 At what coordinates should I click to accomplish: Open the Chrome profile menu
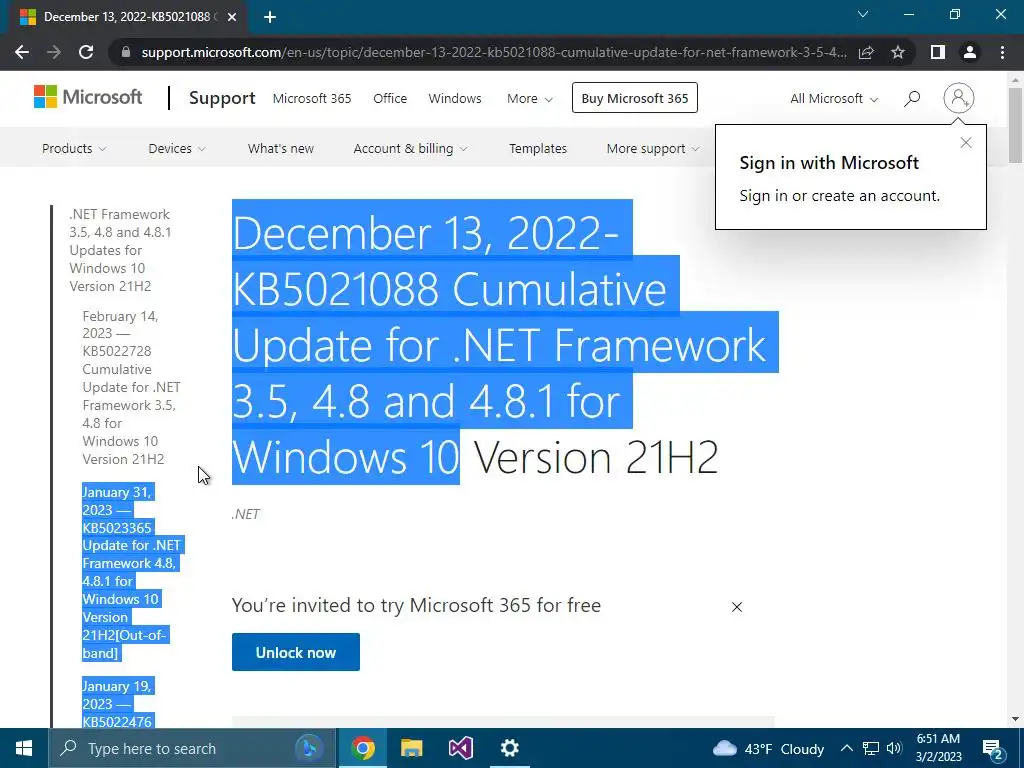click(970, 52)
